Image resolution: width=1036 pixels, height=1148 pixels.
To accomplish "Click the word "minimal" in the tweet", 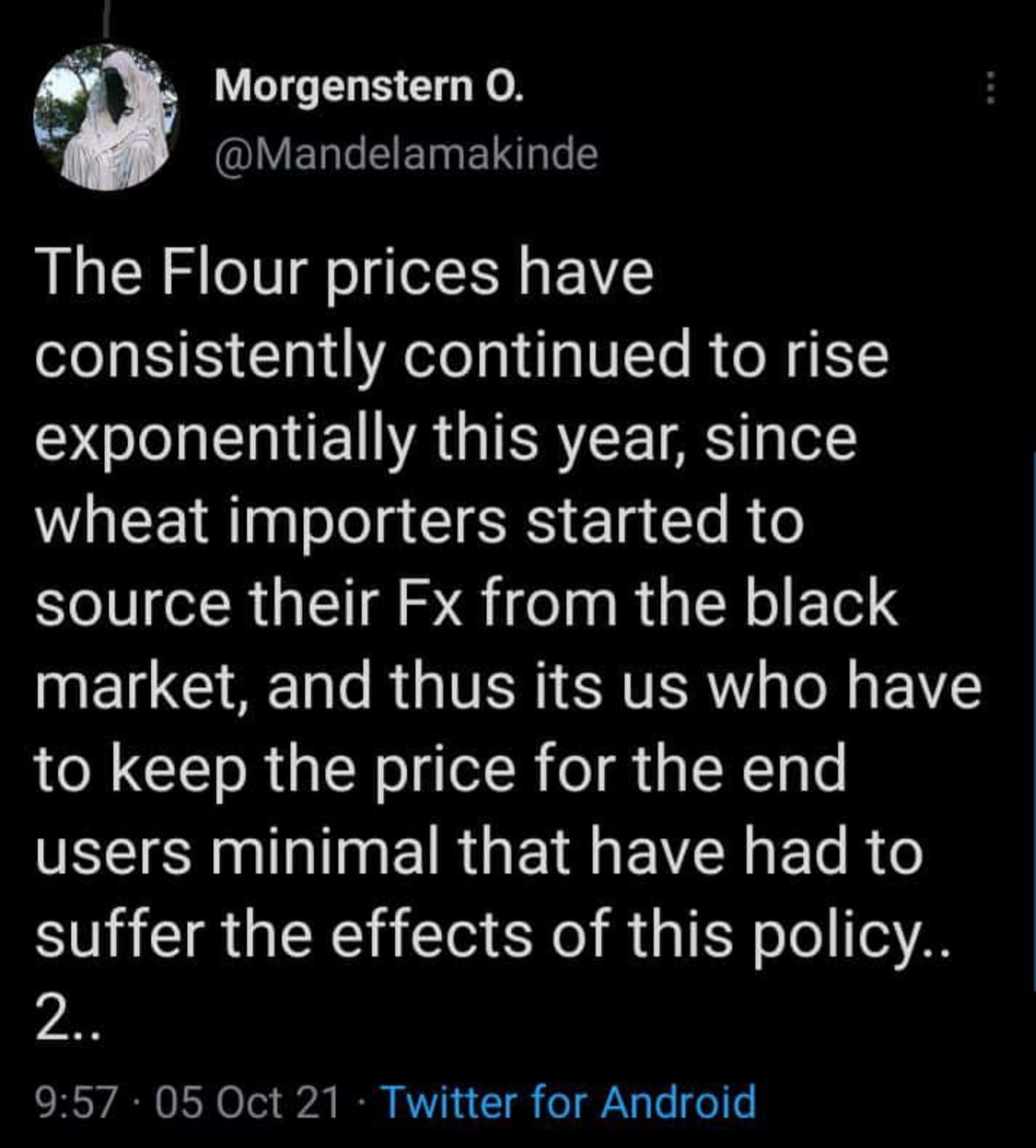I will click(325, 852).
